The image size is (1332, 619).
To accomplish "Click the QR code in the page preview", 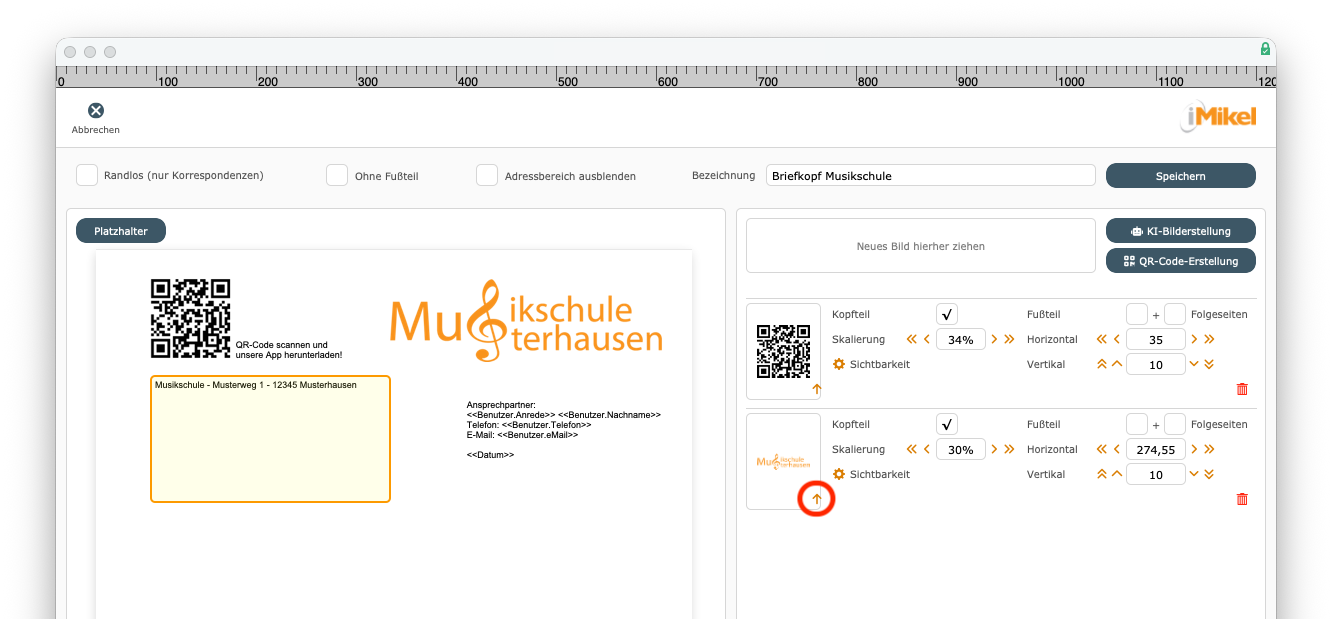I will click(190, 318).
